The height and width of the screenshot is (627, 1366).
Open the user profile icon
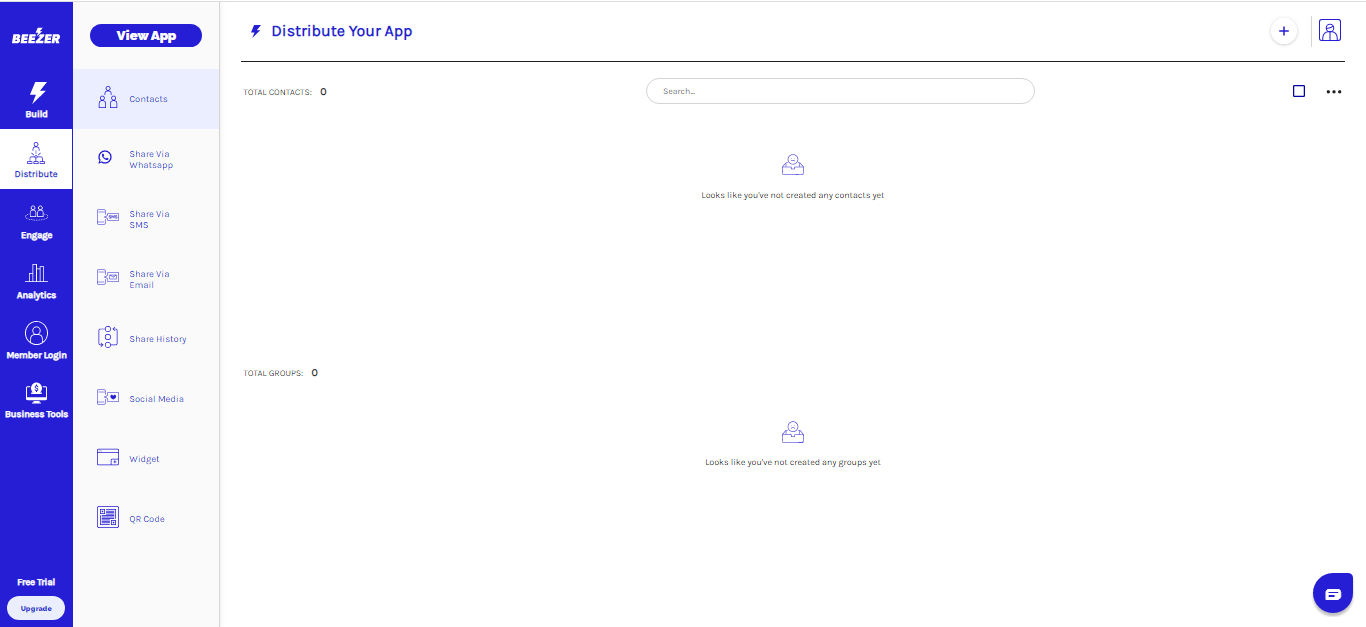point(1329,31)
